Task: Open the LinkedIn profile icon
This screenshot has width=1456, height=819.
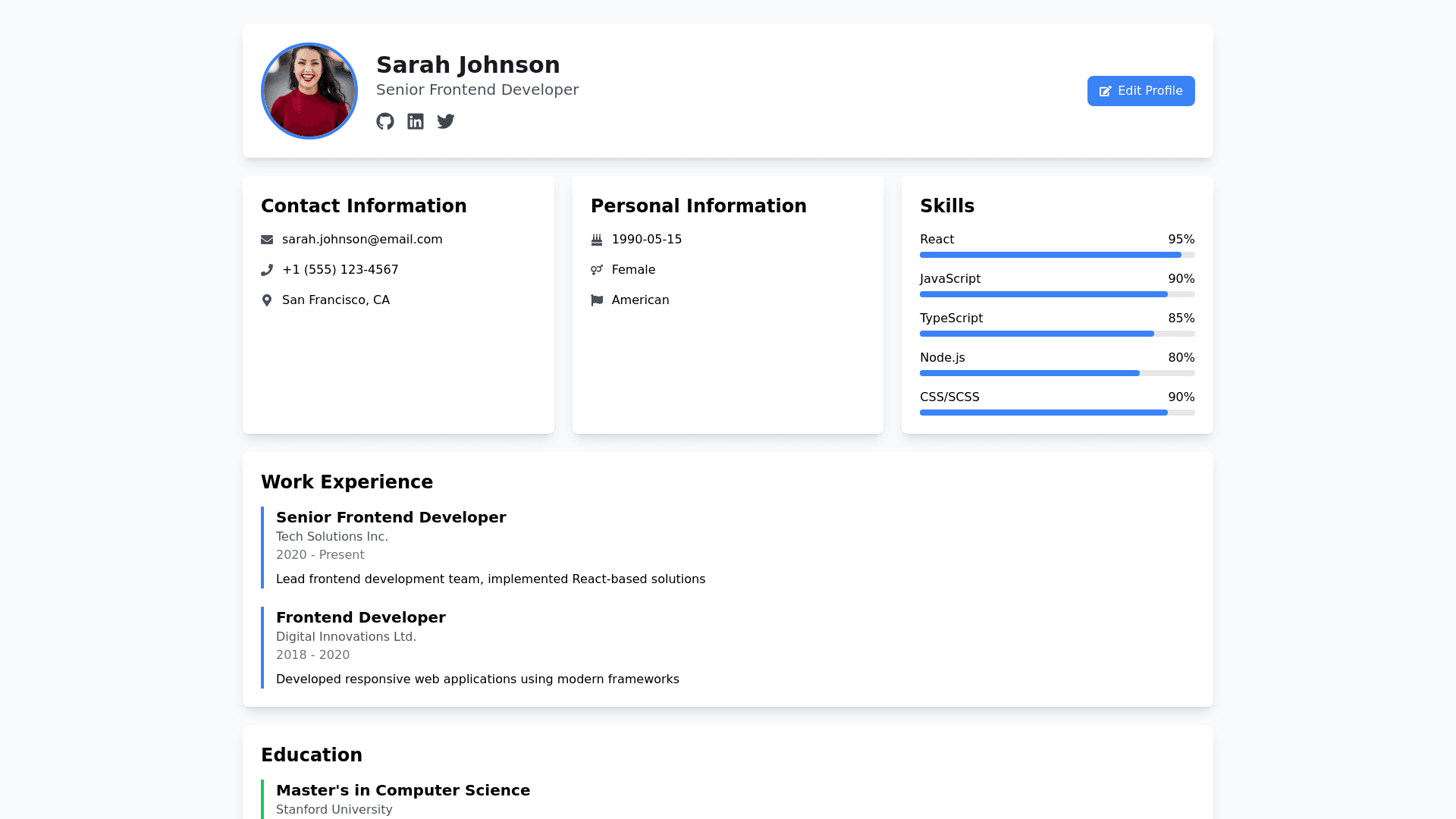Action: (x=416, y=121)
